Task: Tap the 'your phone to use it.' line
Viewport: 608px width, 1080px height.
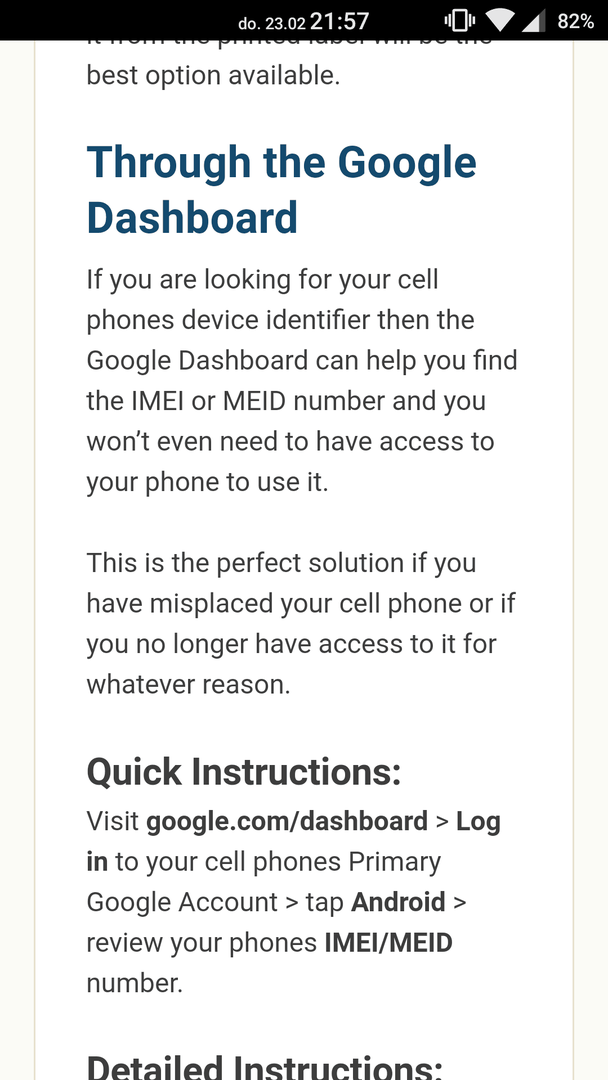Action: (207, 482)
